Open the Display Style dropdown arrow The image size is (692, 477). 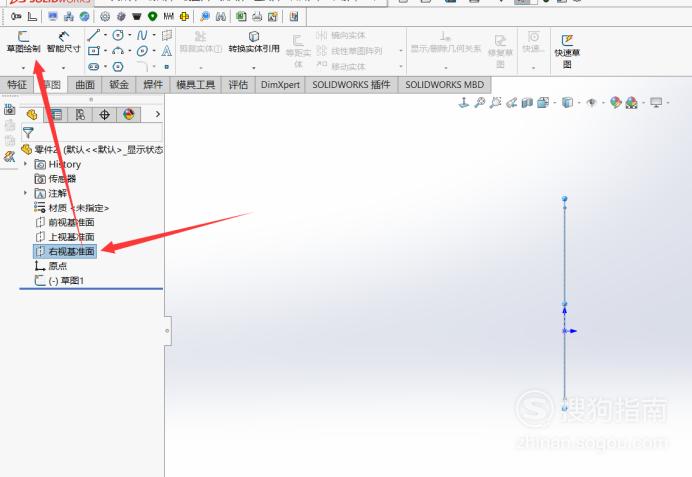(579, 103)
